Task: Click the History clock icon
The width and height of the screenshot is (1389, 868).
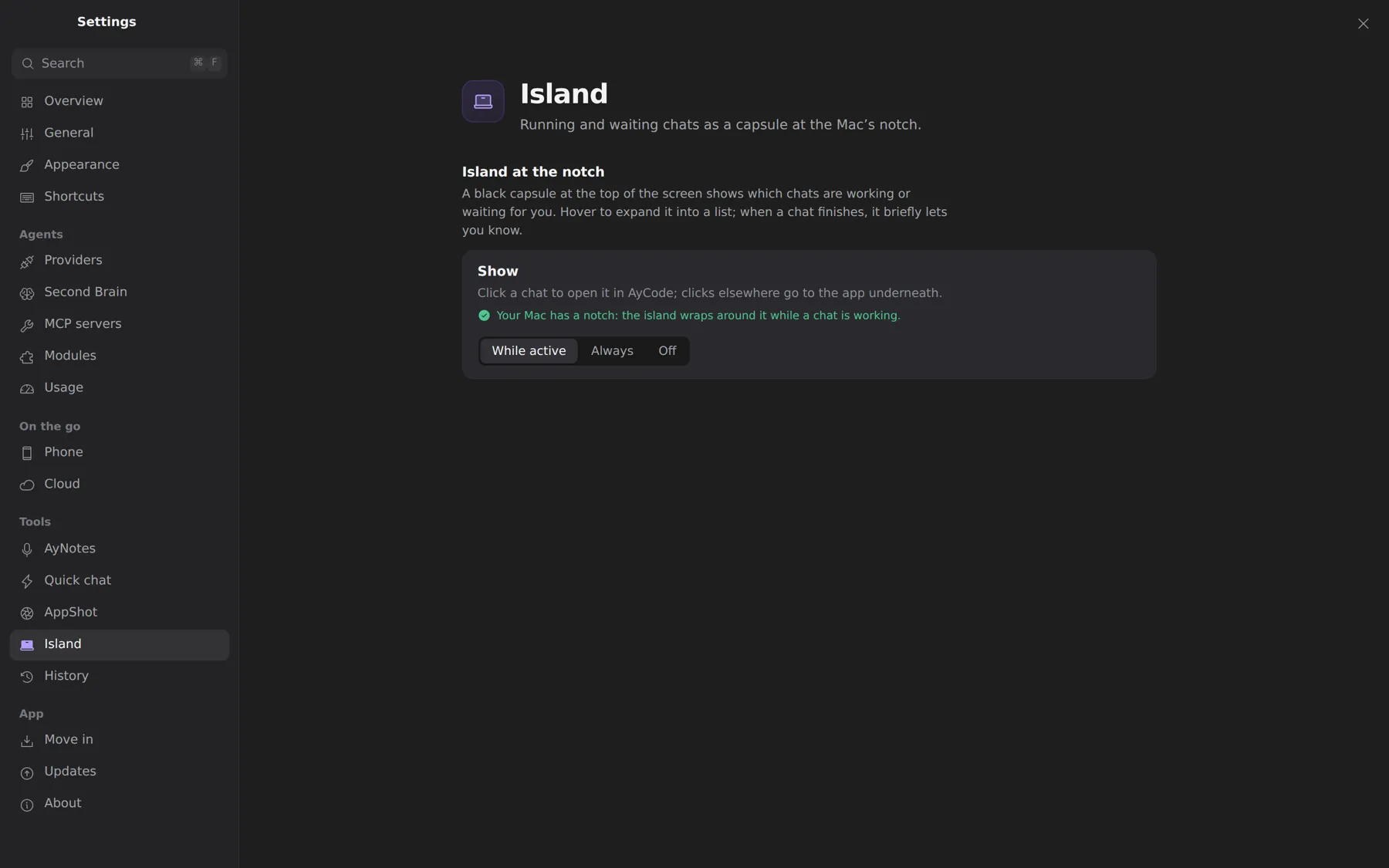Action: pyautogui.click(x=27, y=677)
